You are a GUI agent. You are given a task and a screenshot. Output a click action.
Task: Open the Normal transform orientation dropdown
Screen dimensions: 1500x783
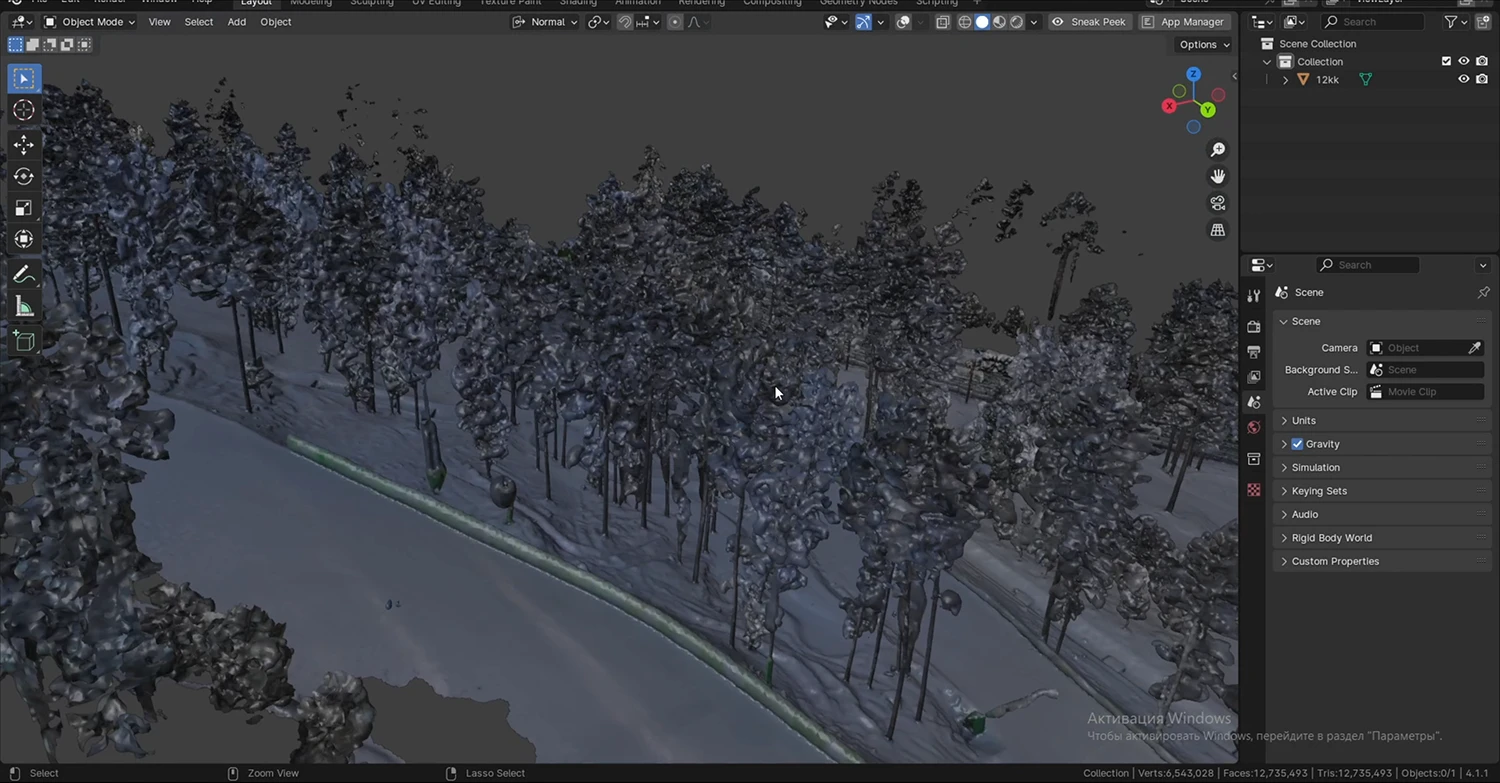pos(545,22)
